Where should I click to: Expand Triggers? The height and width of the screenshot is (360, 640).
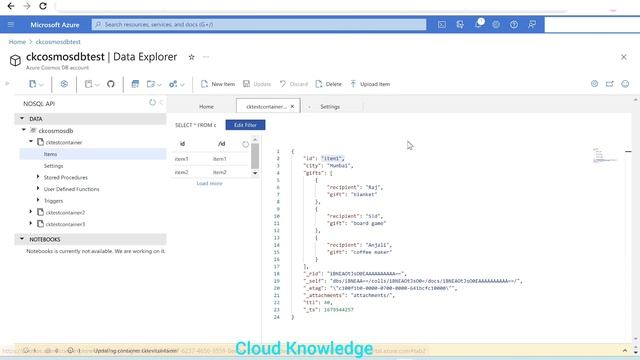coord(38,200)
